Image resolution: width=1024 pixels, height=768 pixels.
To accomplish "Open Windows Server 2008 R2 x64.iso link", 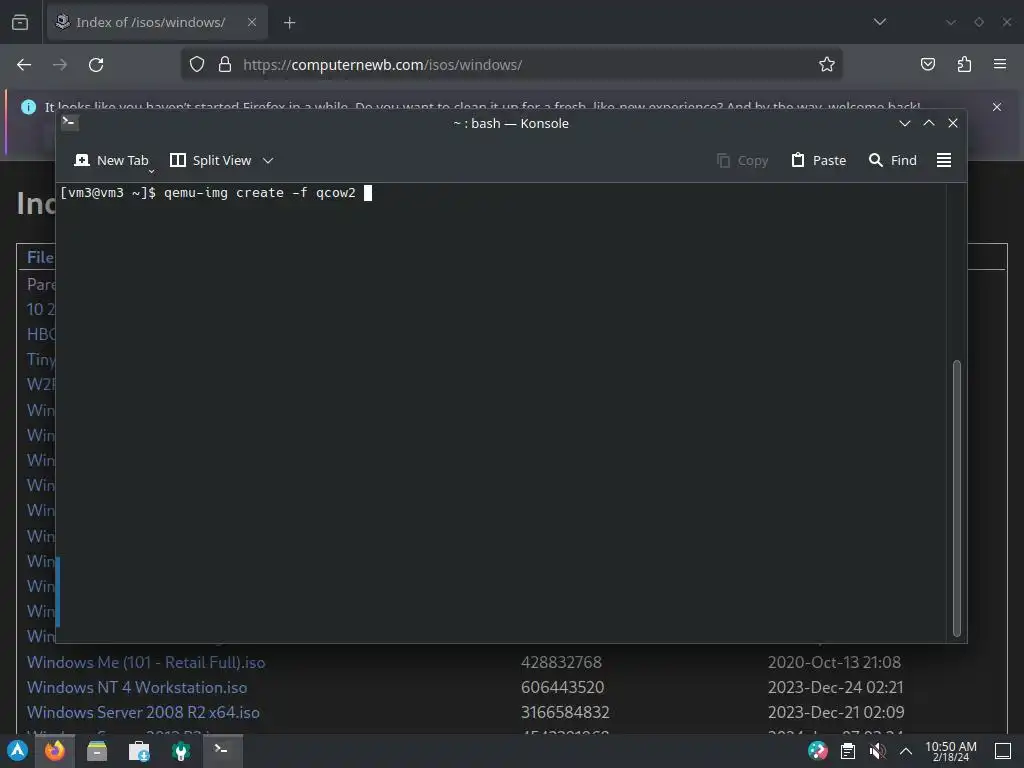I will (x=143, y=712).
